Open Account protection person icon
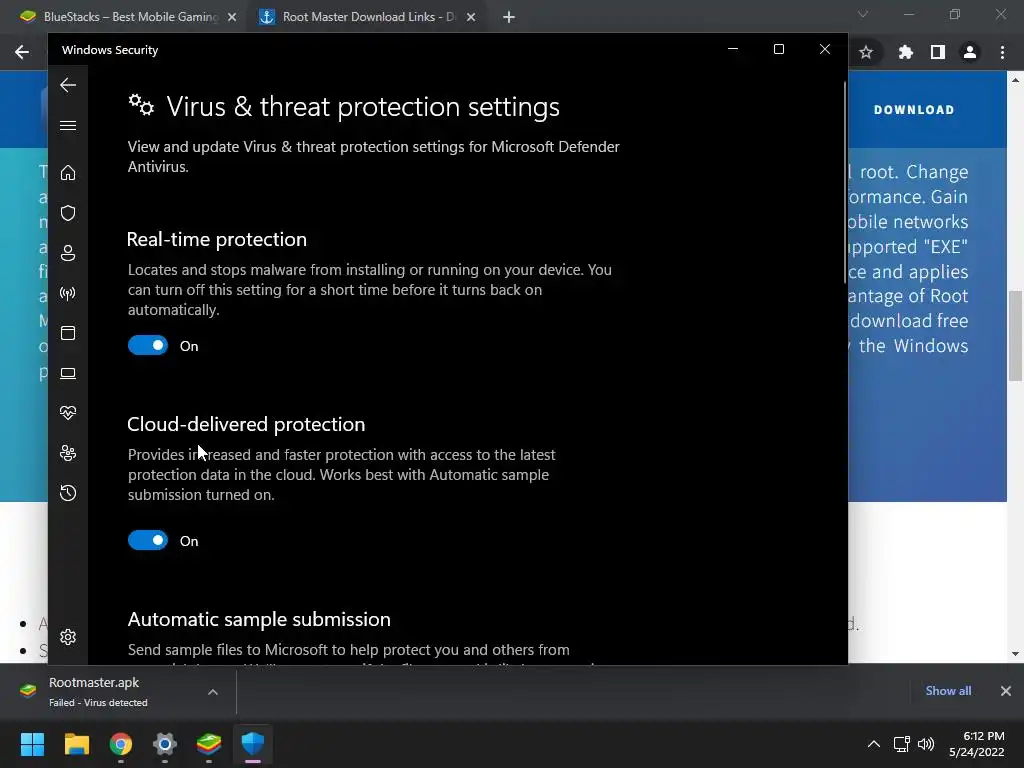 point(68,253)
